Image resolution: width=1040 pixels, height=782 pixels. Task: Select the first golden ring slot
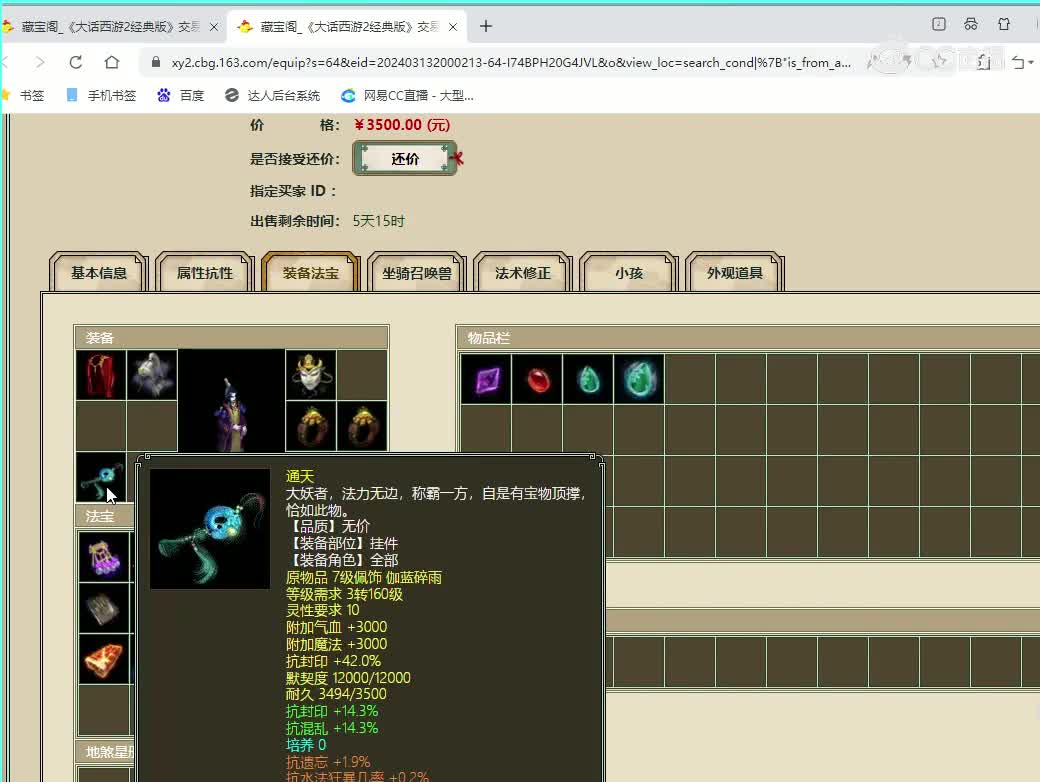pyautogui.click(x=310, y=426)
